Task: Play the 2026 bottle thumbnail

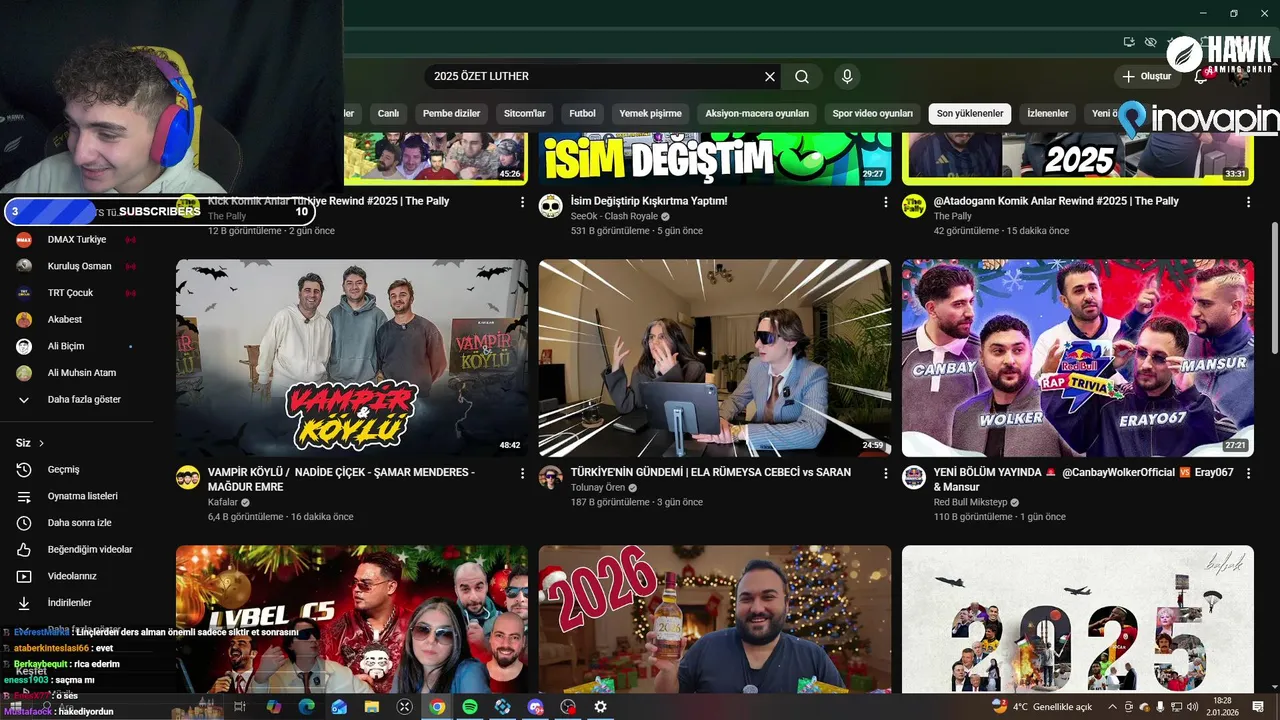Action: click(x=715, y=619)
